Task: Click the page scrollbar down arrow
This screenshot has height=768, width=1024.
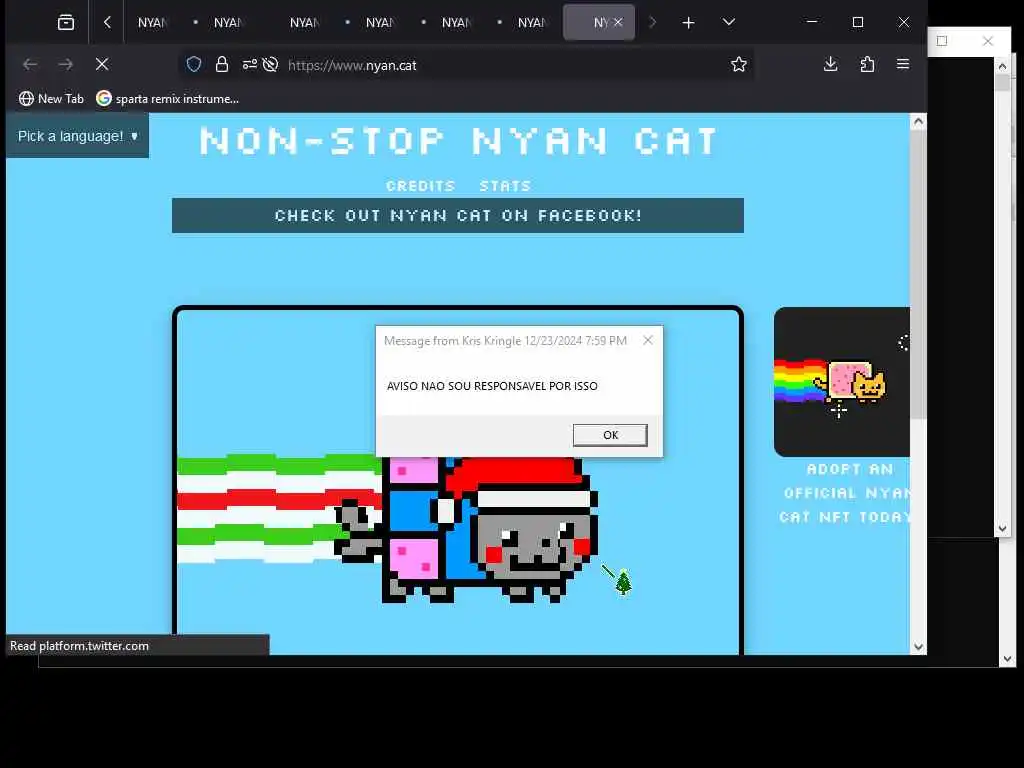Action: [918, 647]
